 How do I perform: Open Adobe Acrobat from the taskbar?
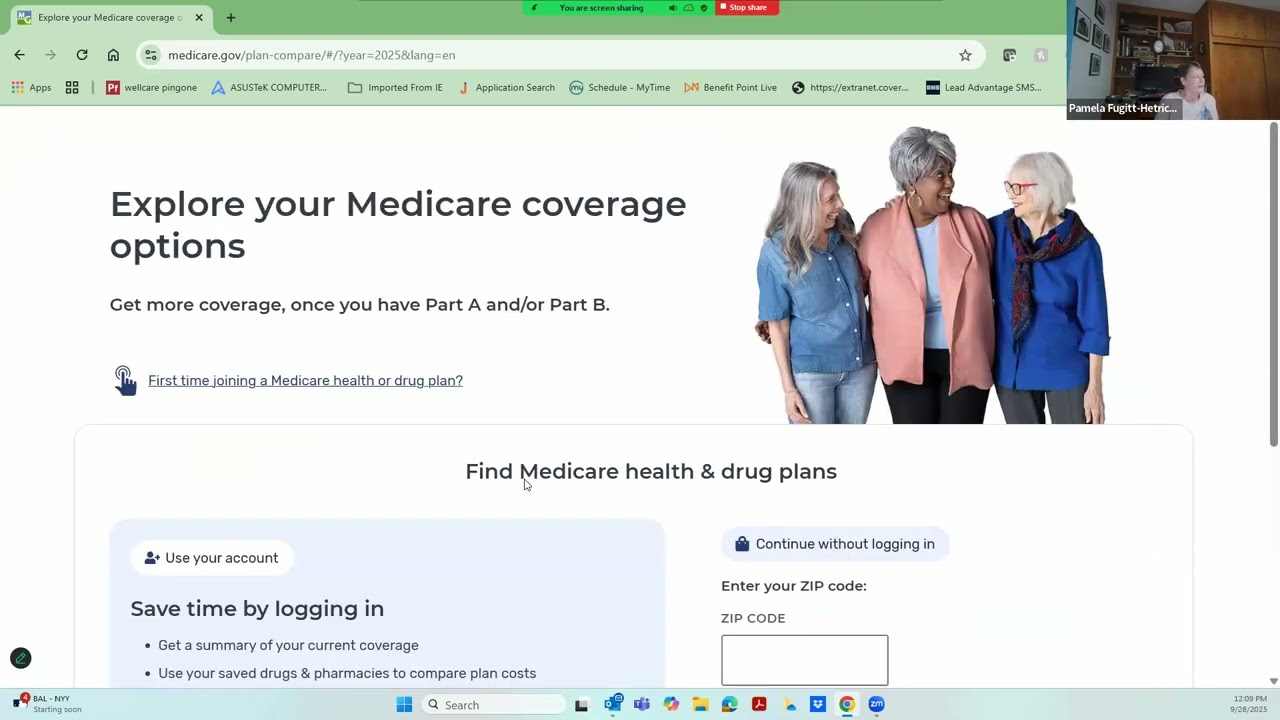click(x=759, y=705)
